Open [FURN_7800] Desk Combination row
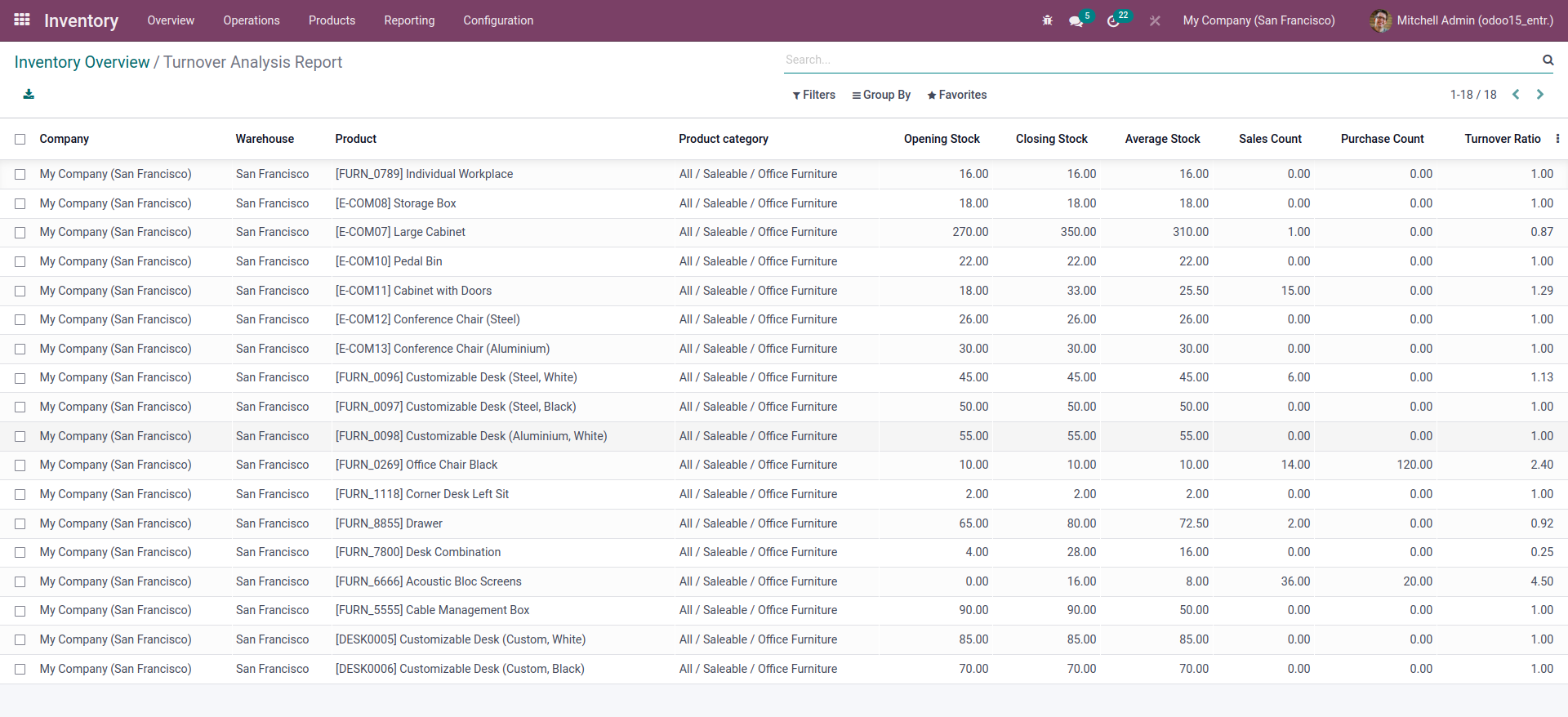 tap(418, 552)
